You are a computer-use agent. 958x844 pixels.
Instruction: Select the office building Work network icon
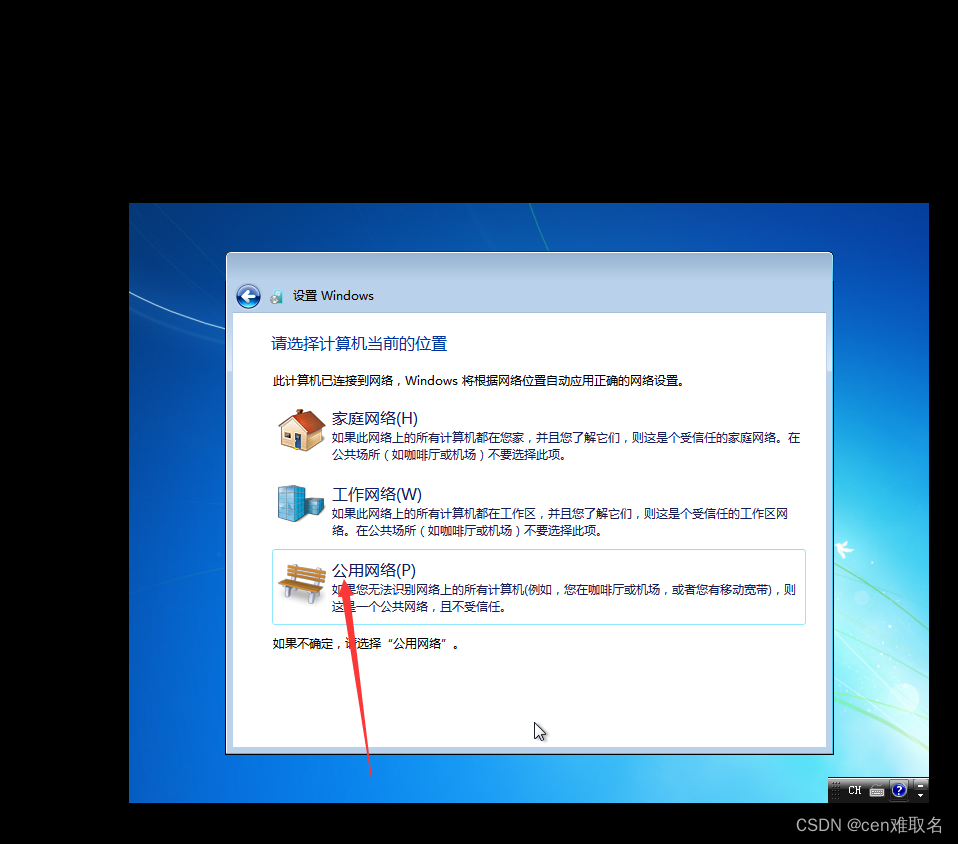[x=301, y=504]
